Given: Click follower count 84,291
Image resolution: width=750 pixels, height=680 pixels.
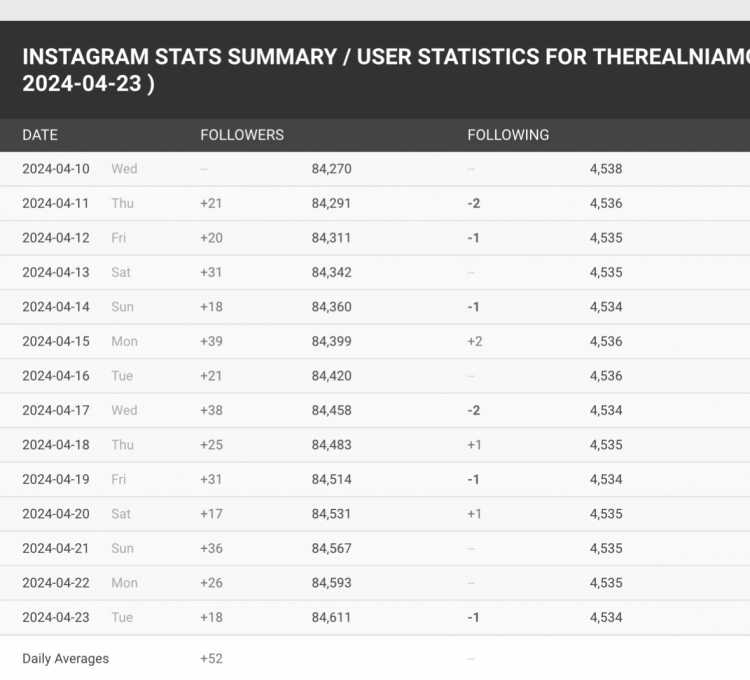Looking at the screenshot, I should (x=331, y=203).
